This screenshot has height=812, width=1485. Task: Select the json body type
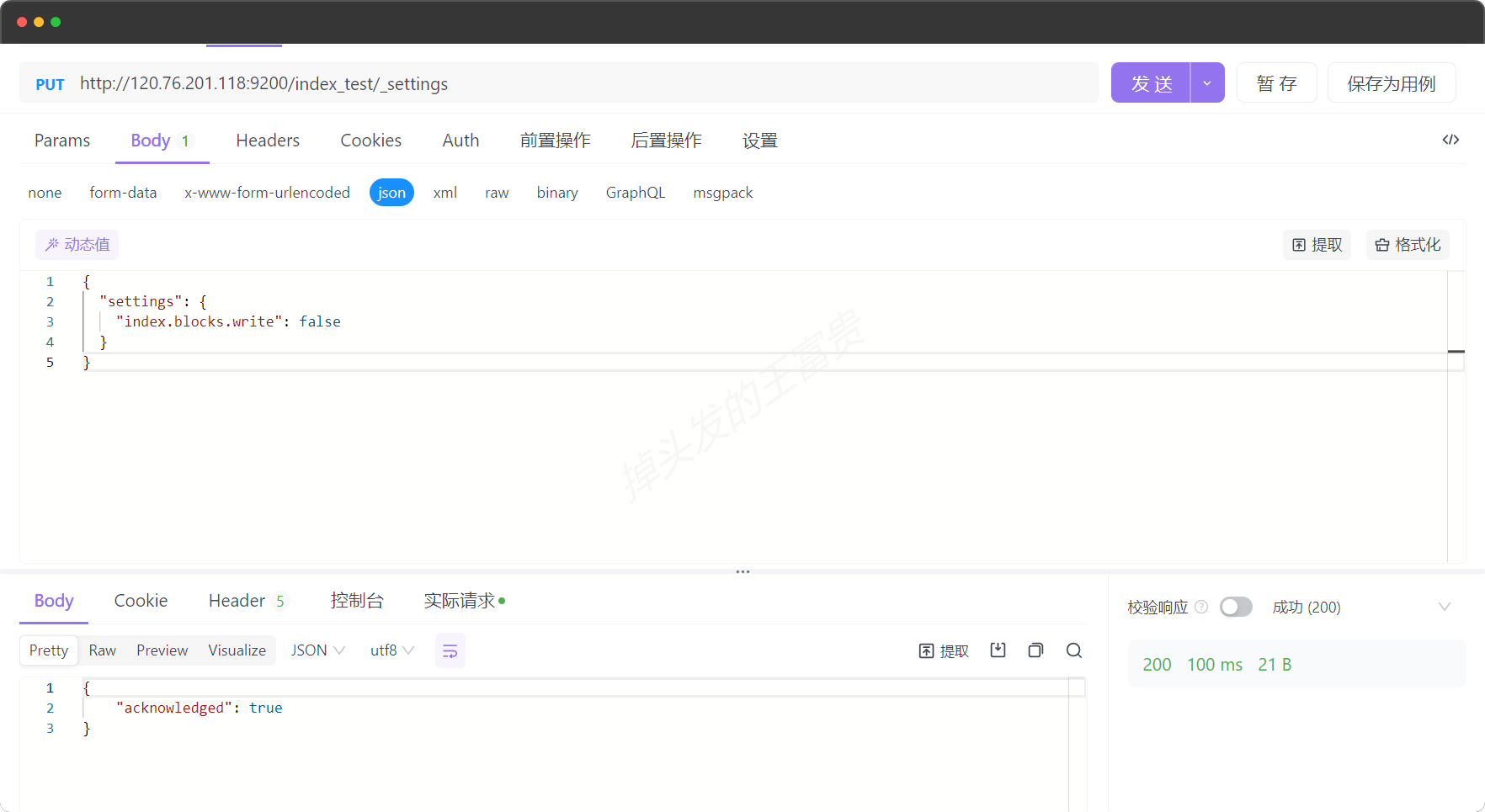click(x=391, y=193)
